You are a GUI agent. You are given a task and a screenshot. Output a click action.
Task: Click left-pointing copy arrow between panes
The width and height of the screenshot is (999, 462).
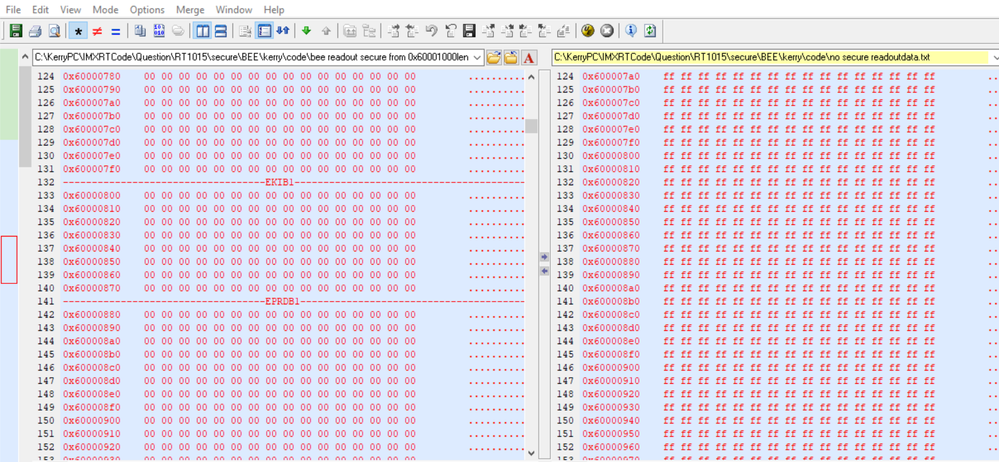point(544,271)
